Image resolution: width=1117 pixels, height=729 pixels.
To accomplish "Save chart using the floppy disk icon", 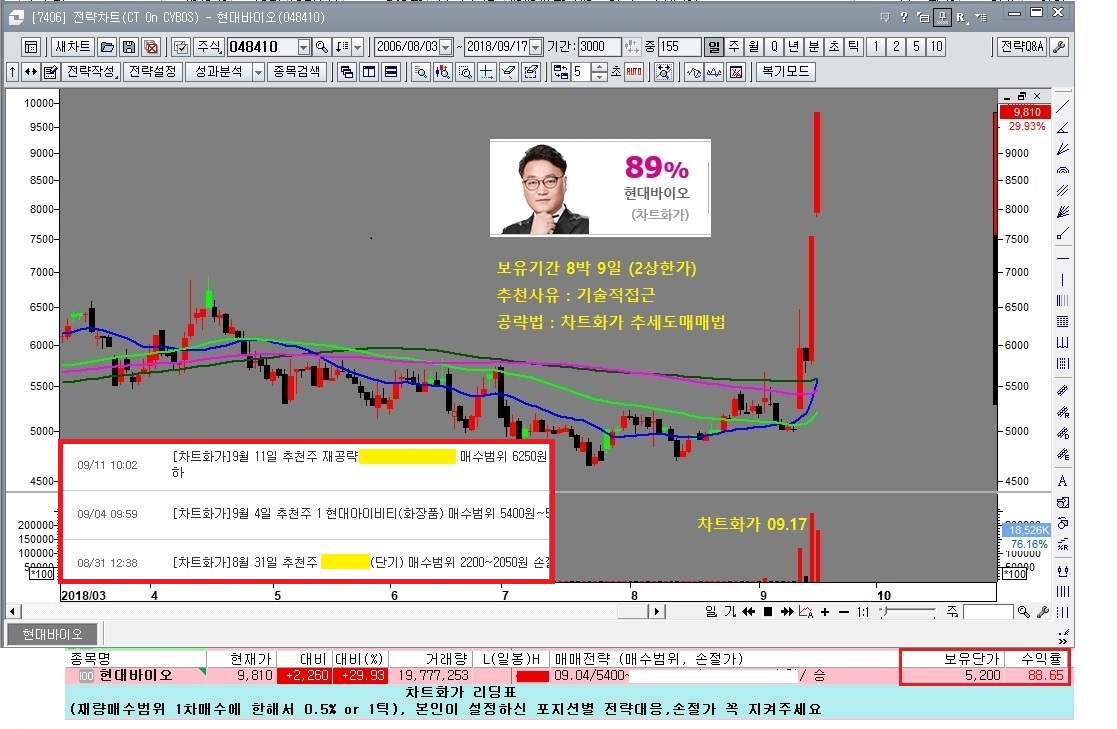I will 129,47.
